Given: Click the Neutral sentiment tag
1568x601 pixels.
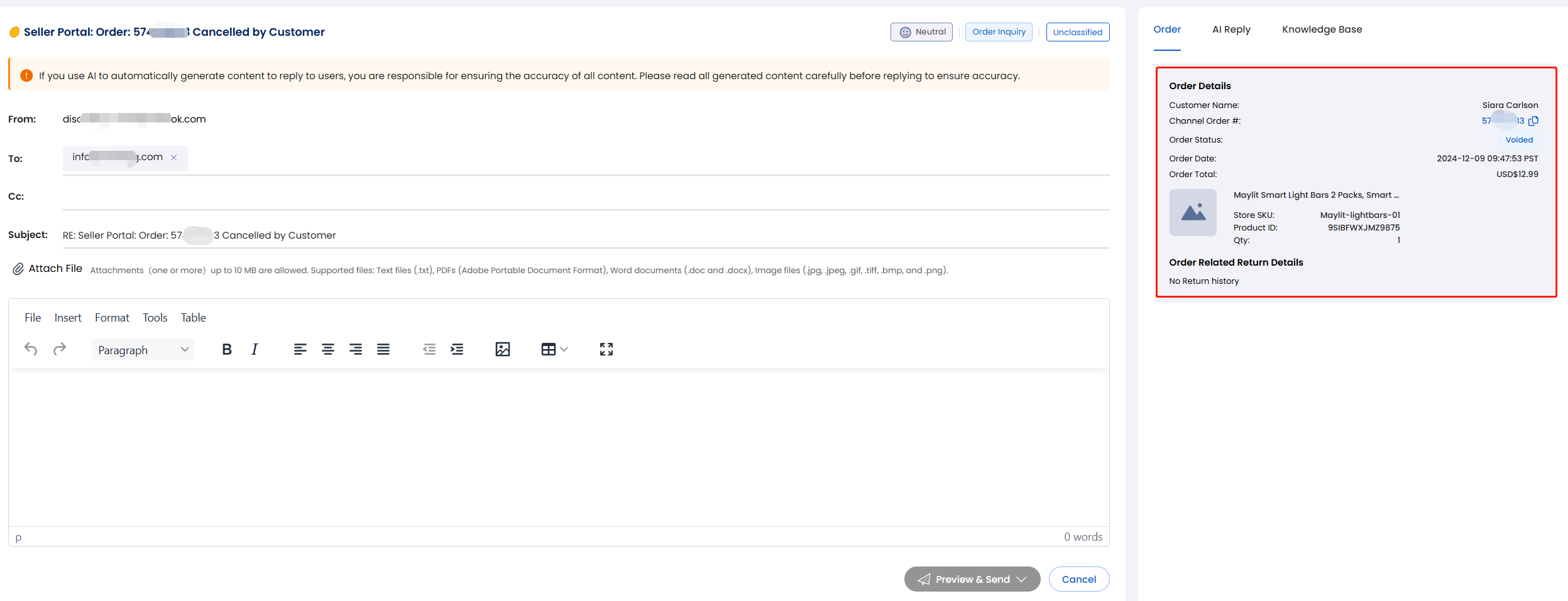Looking at the screenshot, I should click(921, 32).
